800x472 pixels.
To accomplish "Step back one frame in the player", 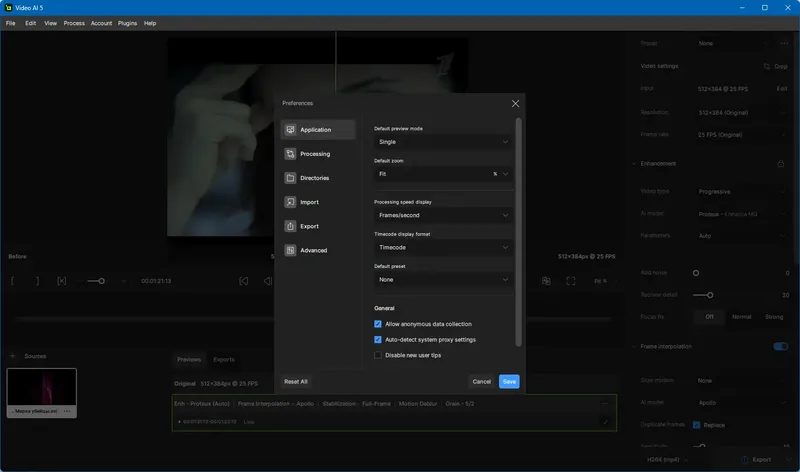I will coord(268,281).
